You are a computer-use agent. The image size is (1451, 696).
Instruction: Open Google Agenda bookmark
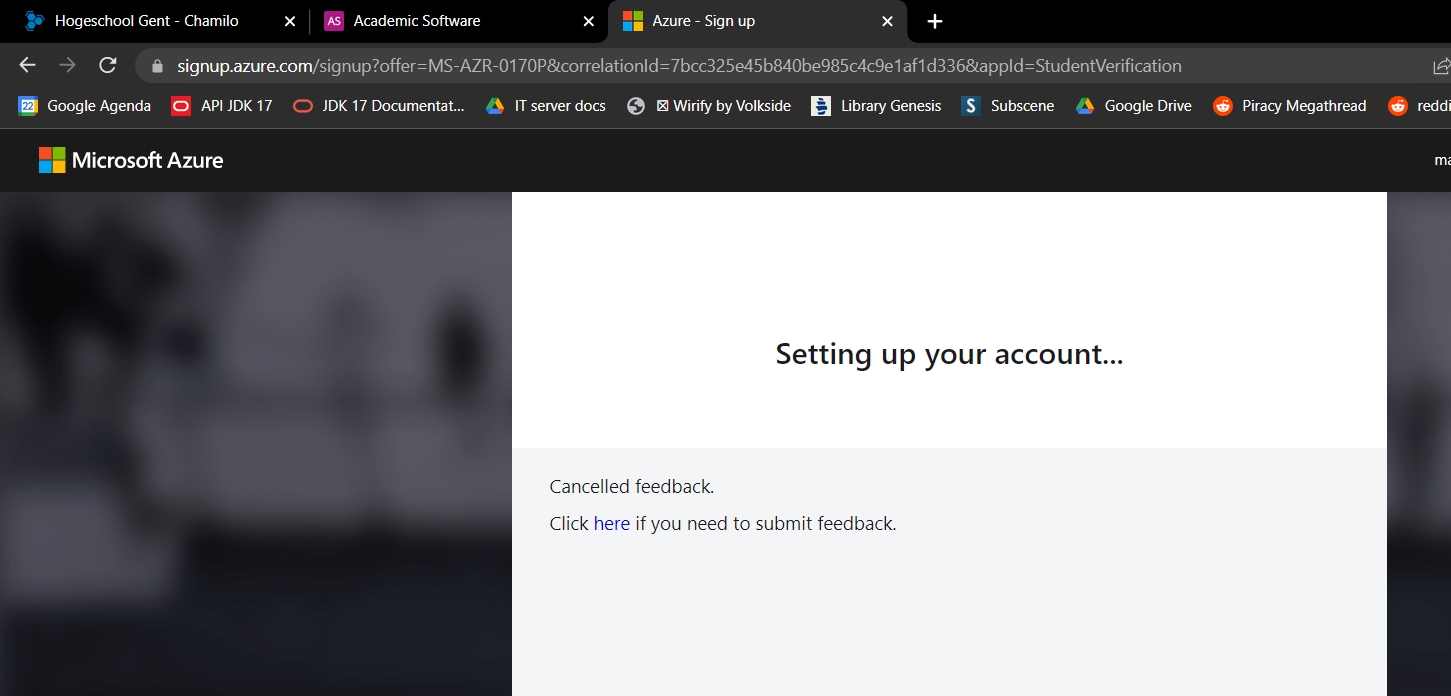(85, 106)
